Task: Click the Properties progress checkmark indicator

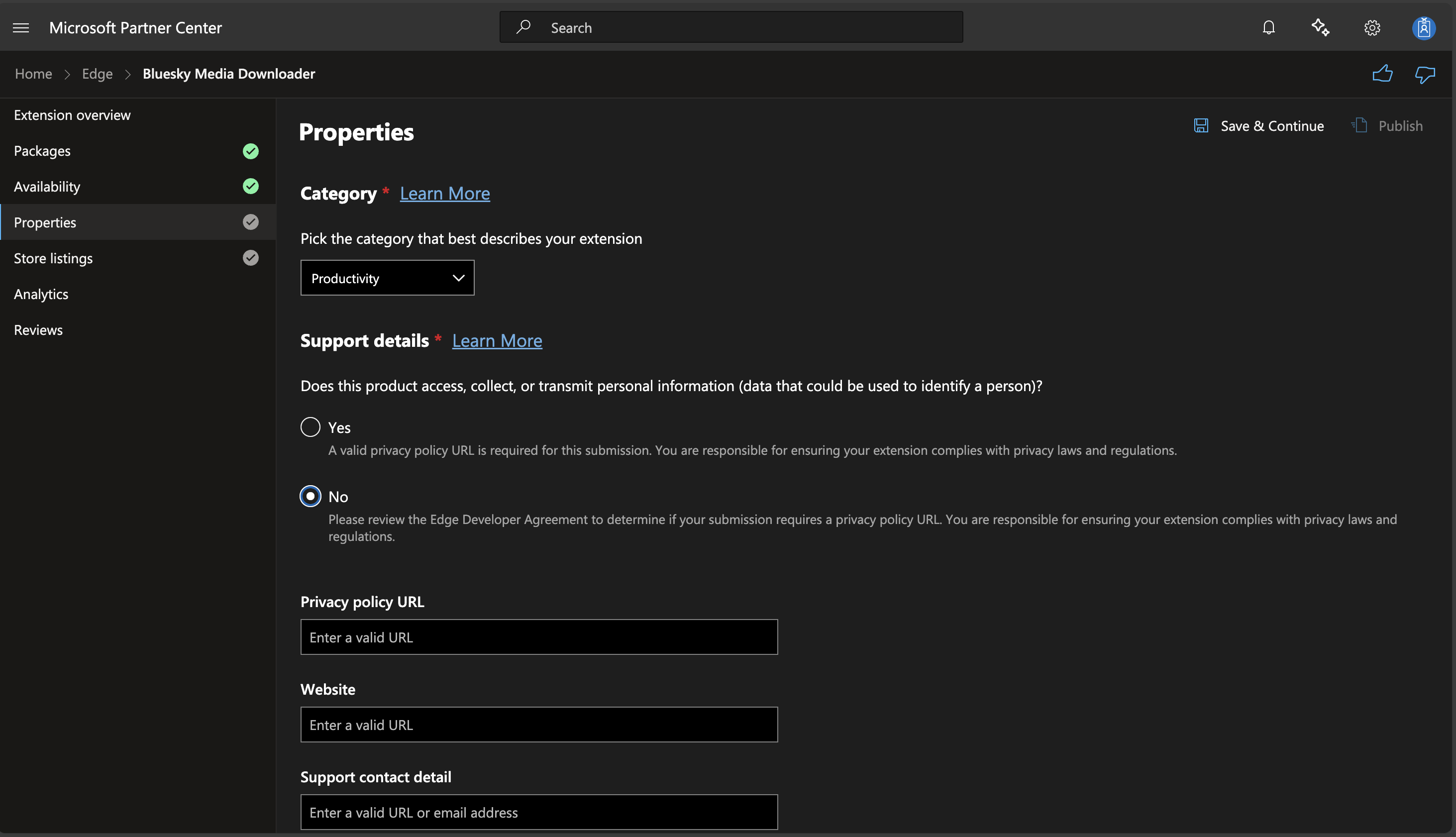Action: coord(251,222)
